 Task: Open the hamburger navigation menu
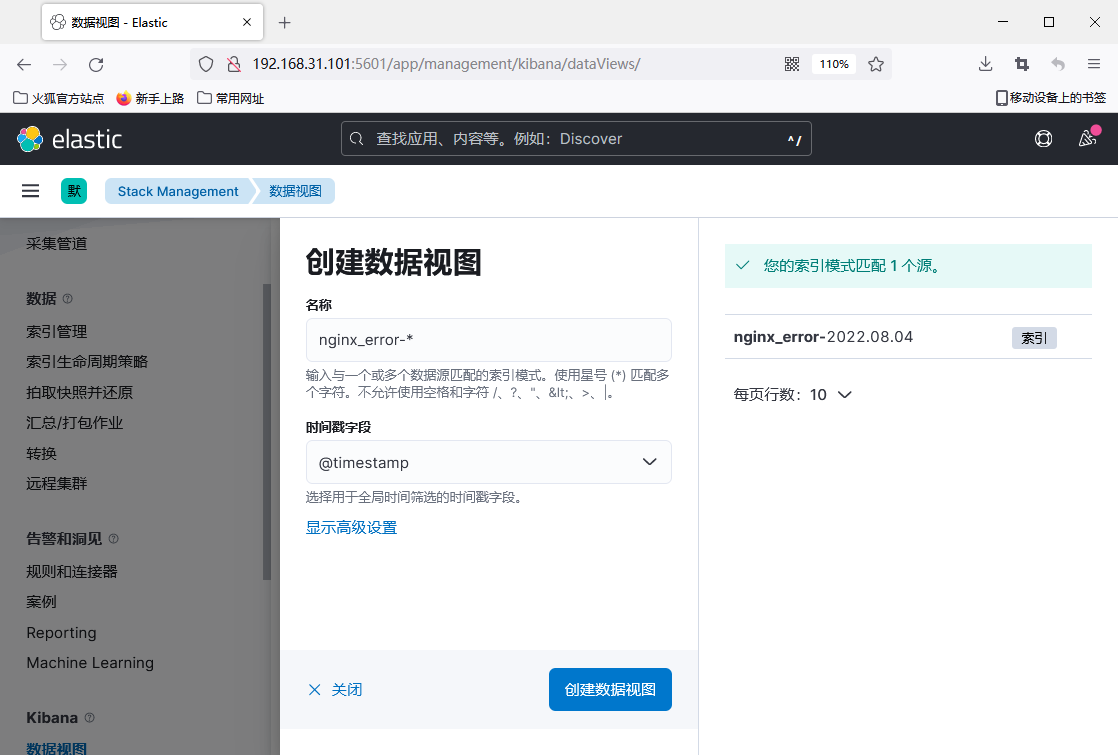[x=31, y=191]
